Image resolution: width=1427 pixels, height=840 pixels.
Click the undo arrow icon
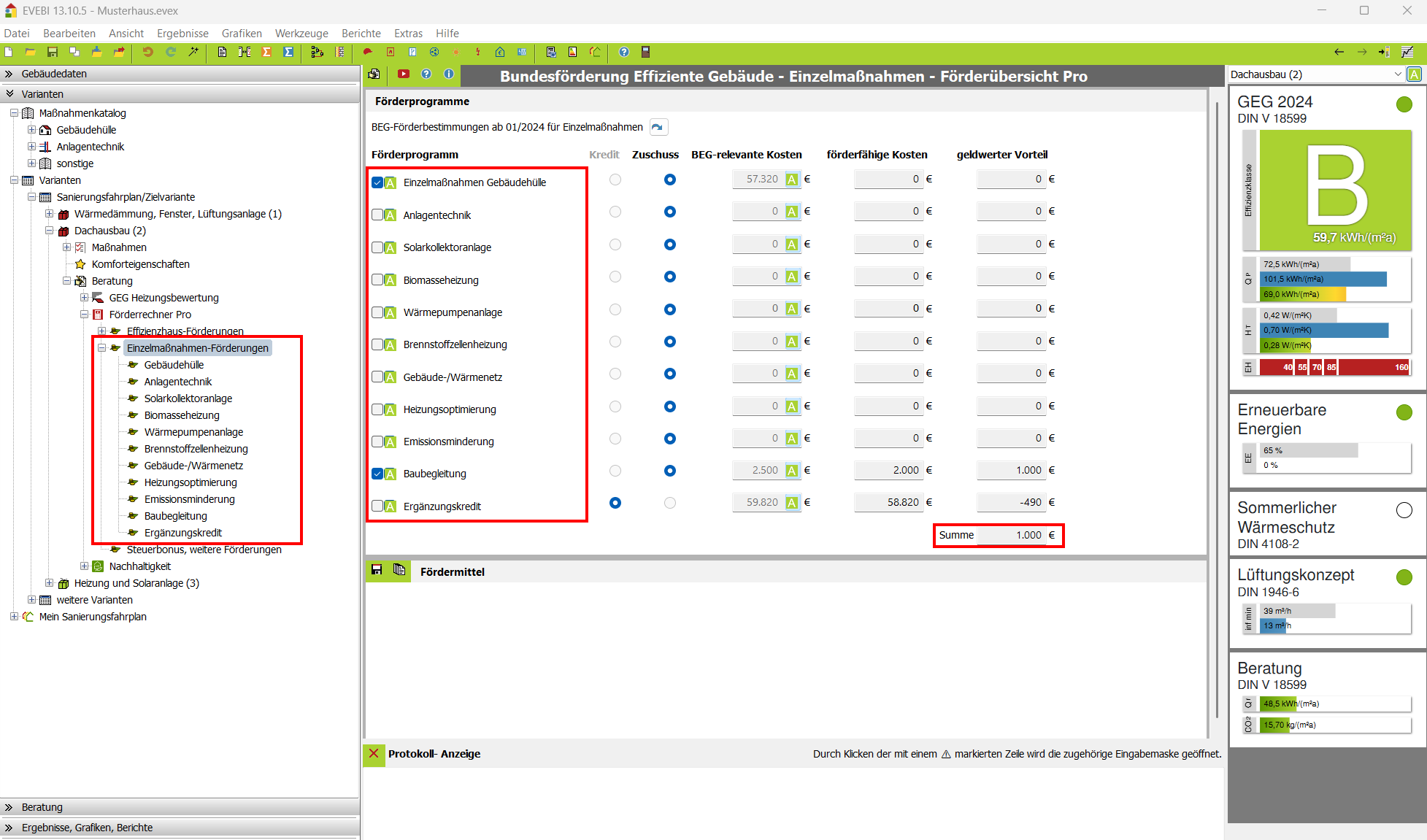coord(147,52)
